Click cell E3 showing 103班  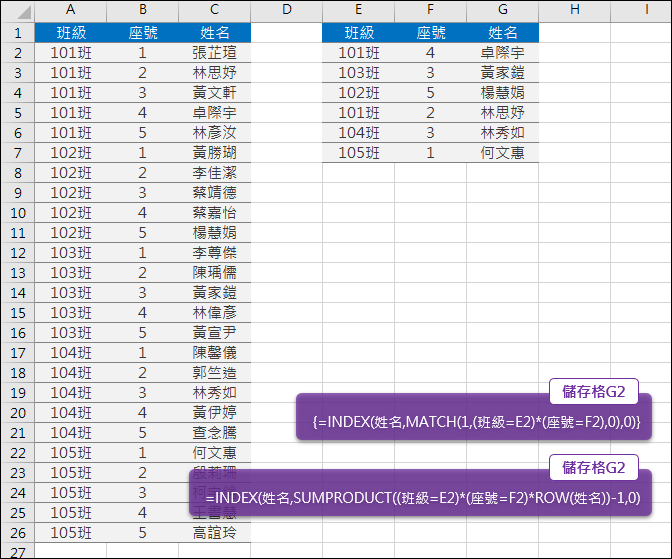point(359,73)
